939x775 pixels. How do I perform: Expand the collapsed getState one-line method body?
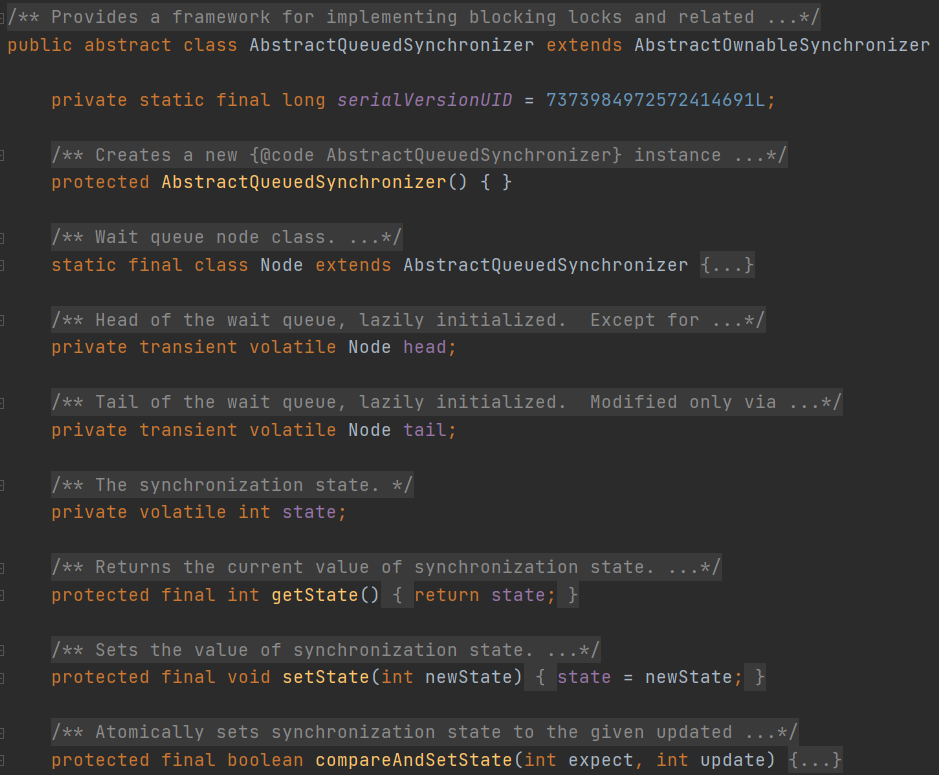[397, 595]
